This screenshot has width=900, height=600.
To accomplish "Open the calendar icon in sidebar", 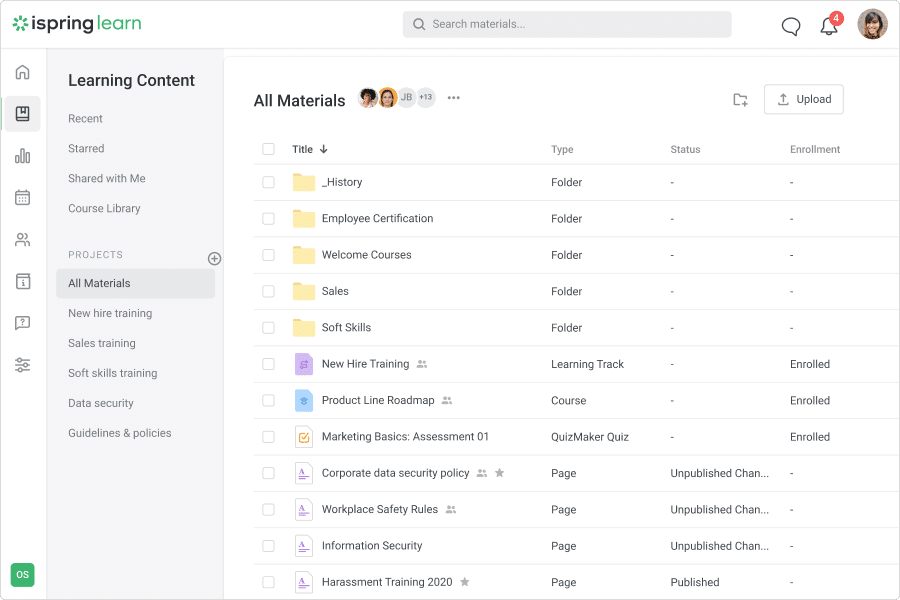I will pos(22,198).
